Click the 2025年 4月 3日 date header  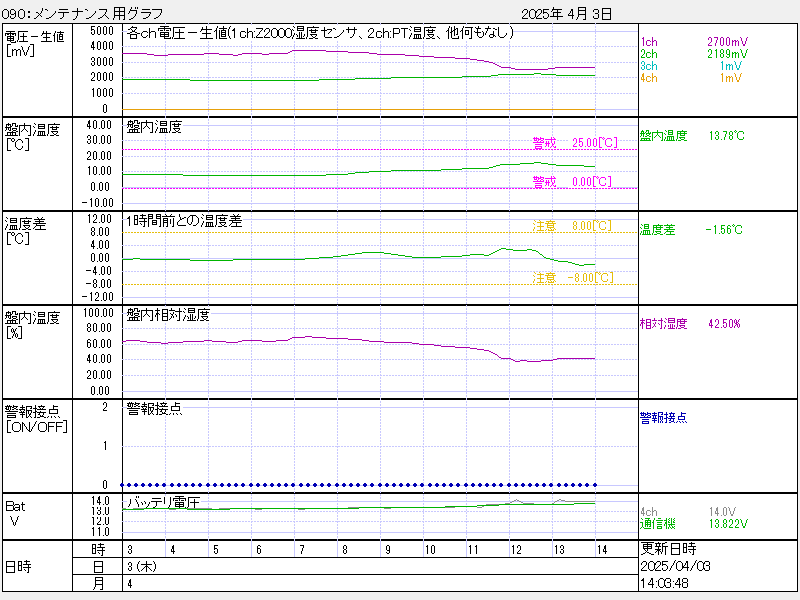click(x=567, y=14)
